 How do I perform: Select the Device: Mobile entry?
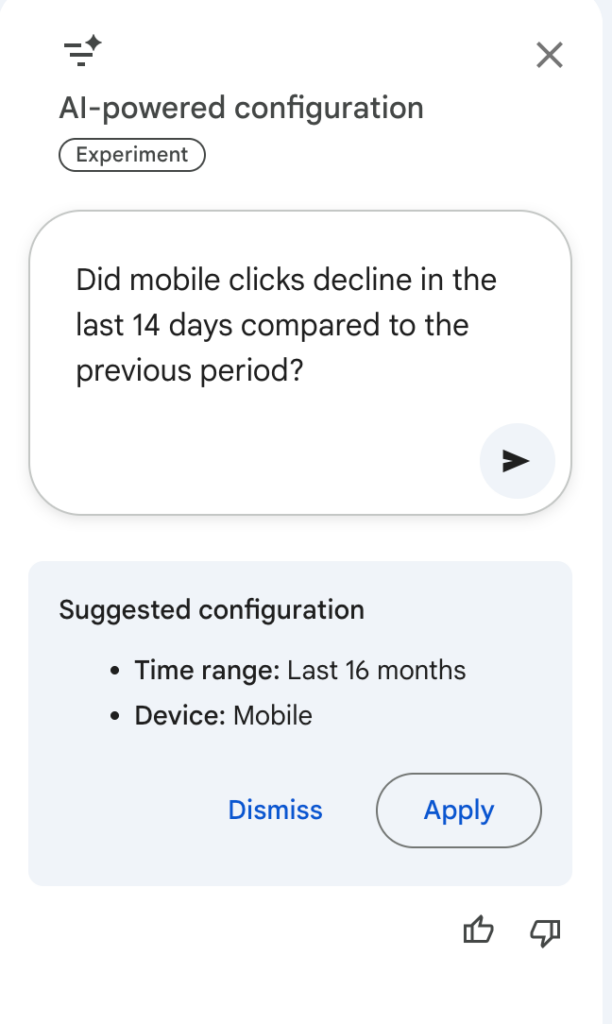click(222, 715)
